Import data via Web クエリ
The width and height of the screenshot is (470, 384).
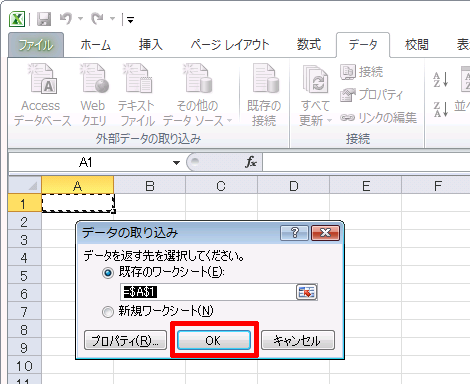[x=94, y=96]
